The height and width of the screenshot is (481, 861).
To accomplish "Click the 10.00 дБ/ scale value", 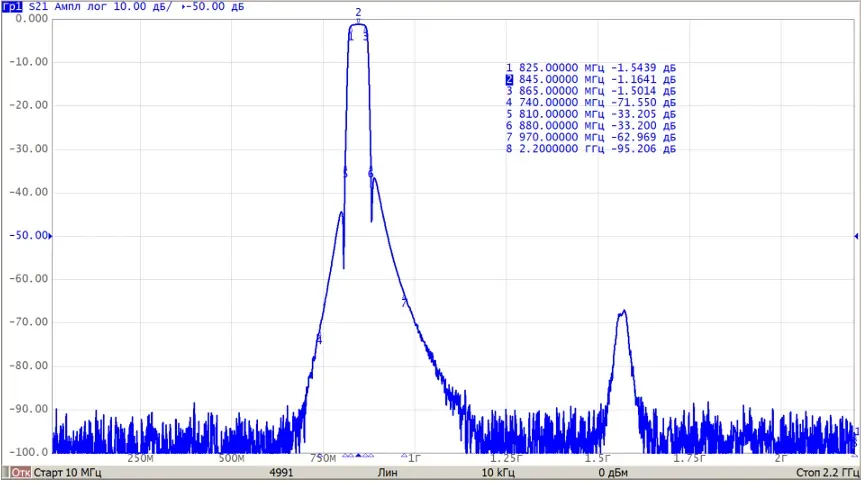I will tap(142, 7).
